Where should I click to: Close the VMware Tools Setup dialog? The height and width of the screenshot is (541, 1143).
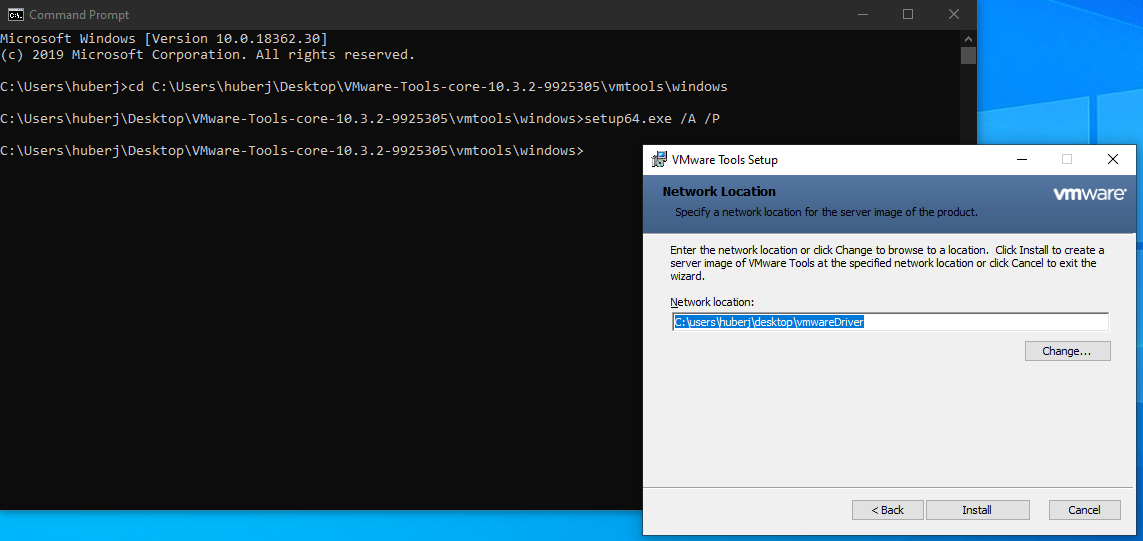click(1112, 160)
